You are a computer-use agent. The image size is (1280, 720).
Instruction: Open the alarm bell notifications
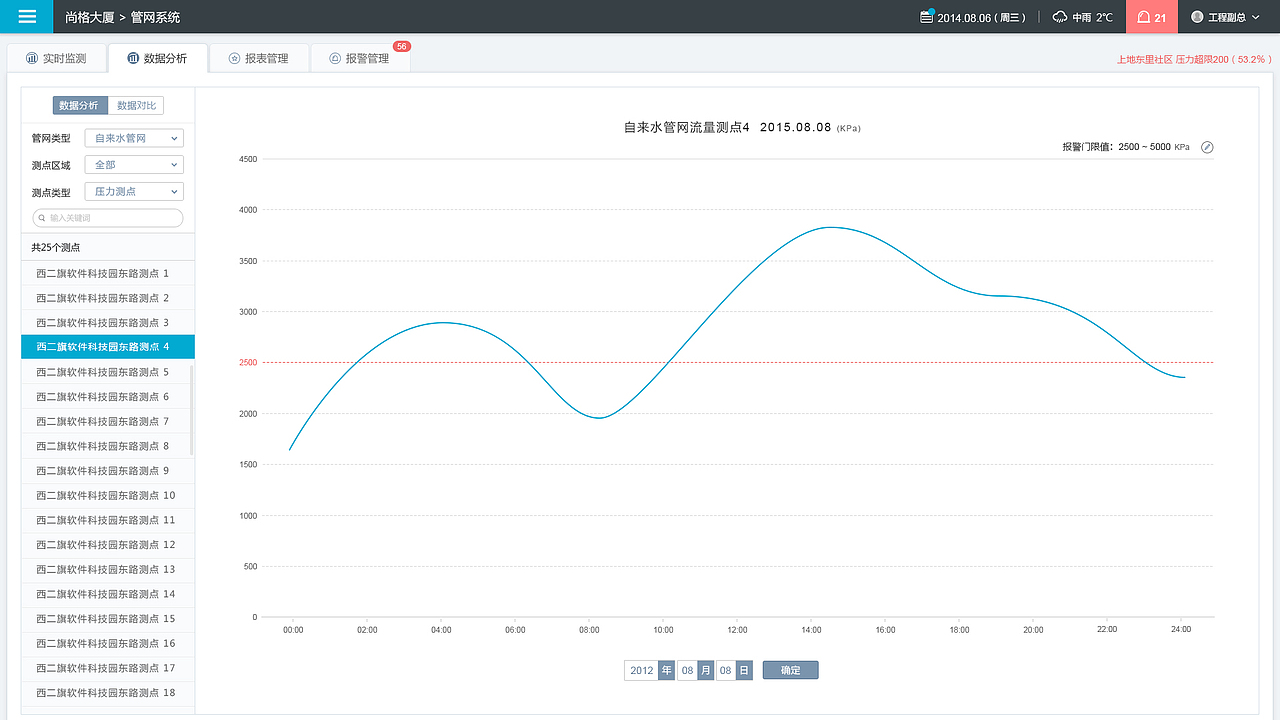click(x=1152, y=17)
